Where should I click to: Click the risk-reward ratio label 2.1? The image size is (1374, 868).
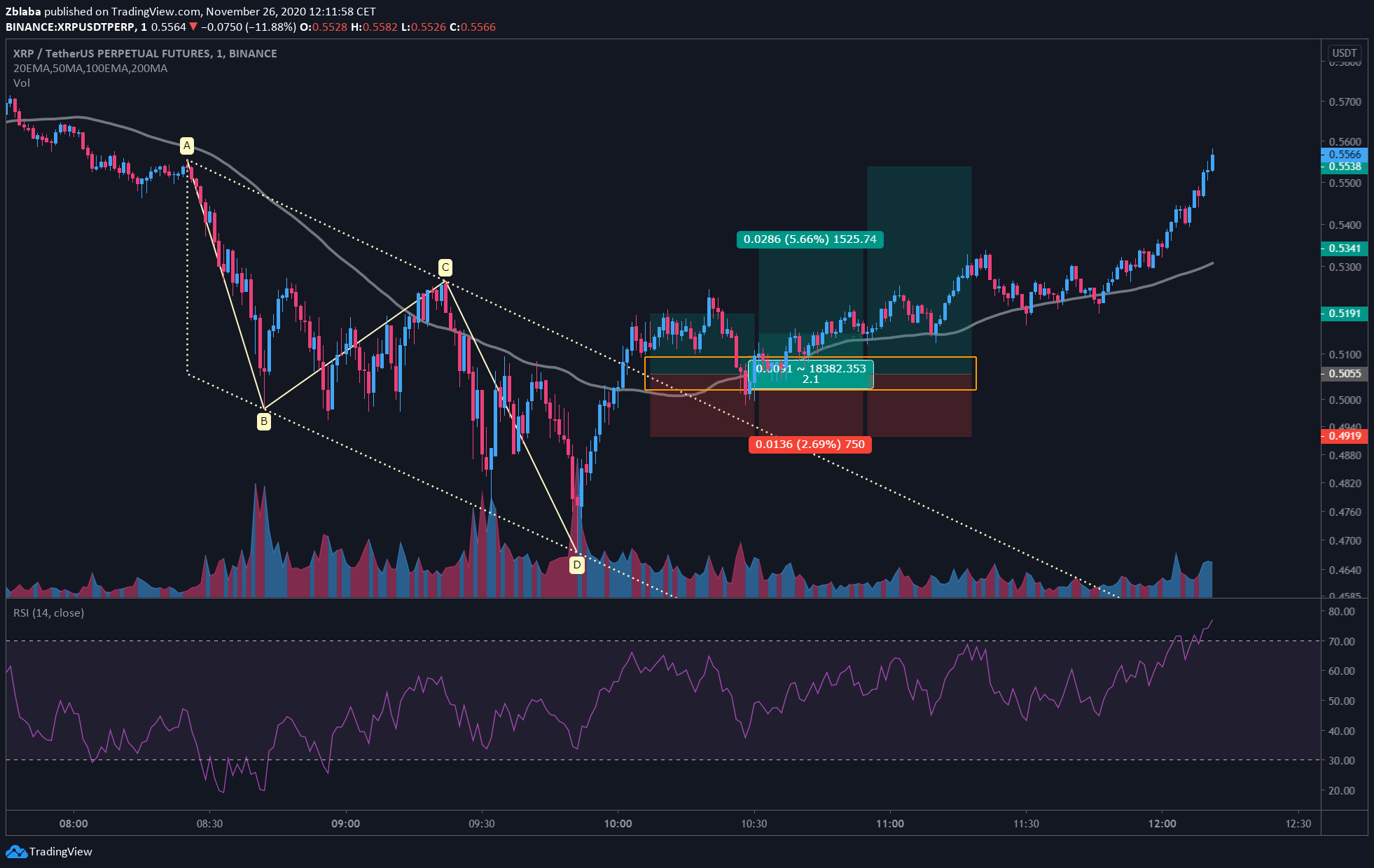tap(810, 379)
